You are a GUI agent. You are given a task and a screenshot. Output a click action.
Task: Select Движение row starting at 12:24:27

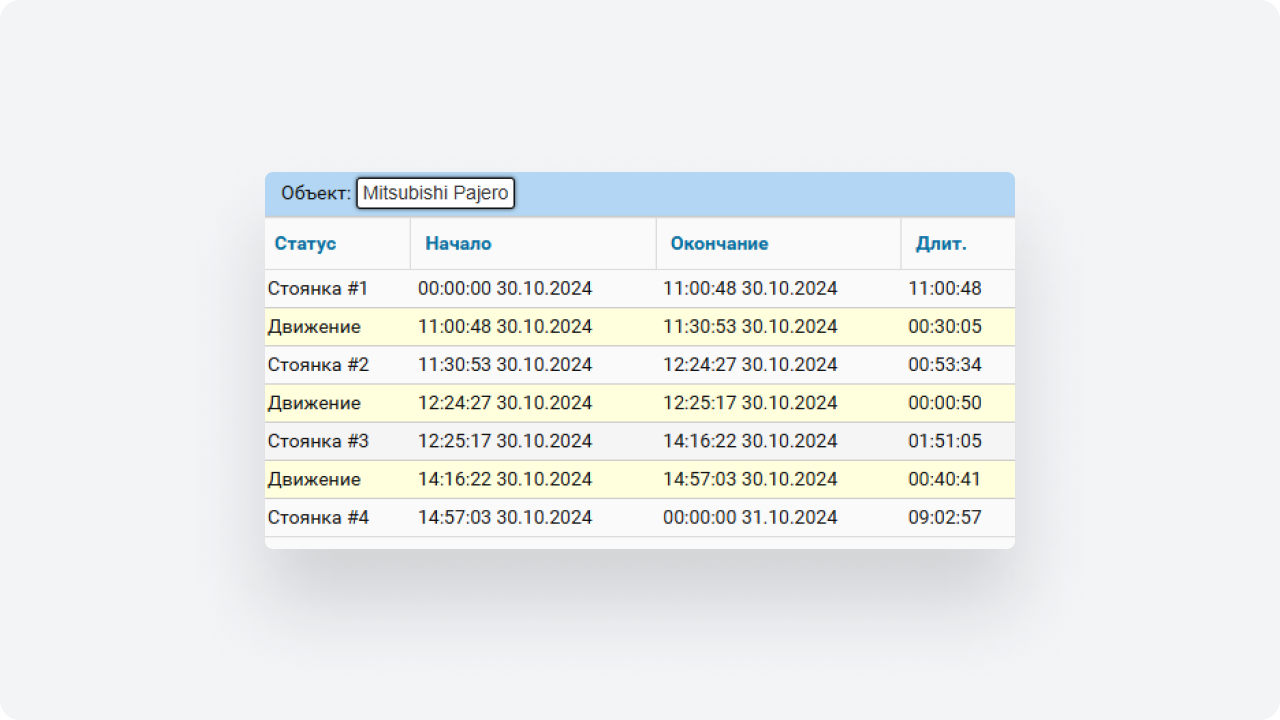tap(314, 403)
